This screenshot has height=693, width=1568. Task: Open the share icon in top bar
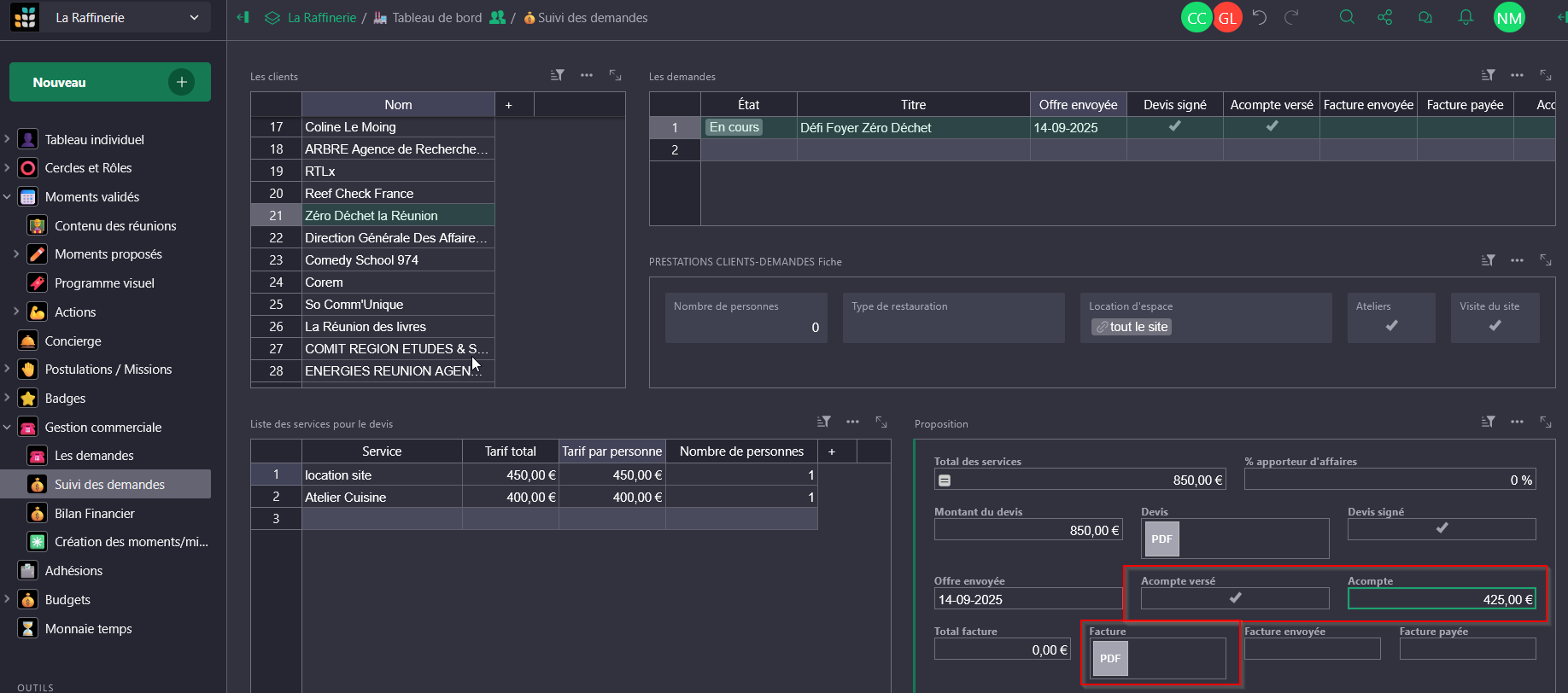pyautogui.click(x=1384, y=17)
